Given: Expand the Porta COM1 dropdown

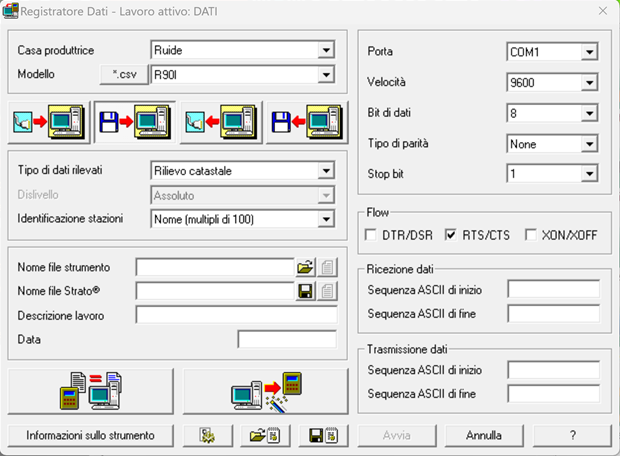Looking at the screenshot, I should click(x=589, y=51).
